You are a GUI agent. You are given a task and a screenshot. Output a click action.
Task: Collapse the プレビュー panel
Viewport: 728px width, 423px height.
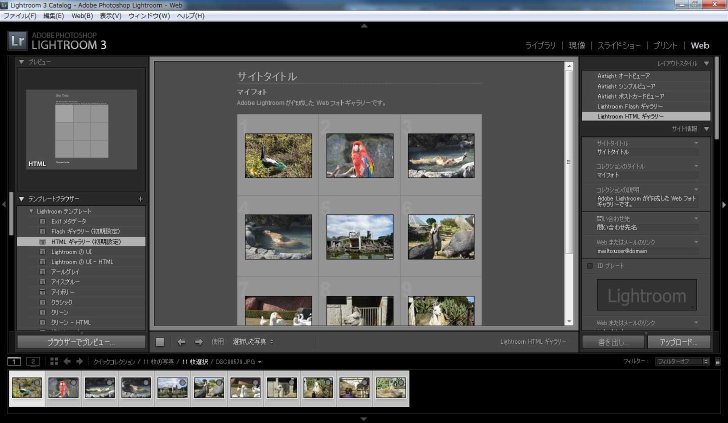click(21, 62)
